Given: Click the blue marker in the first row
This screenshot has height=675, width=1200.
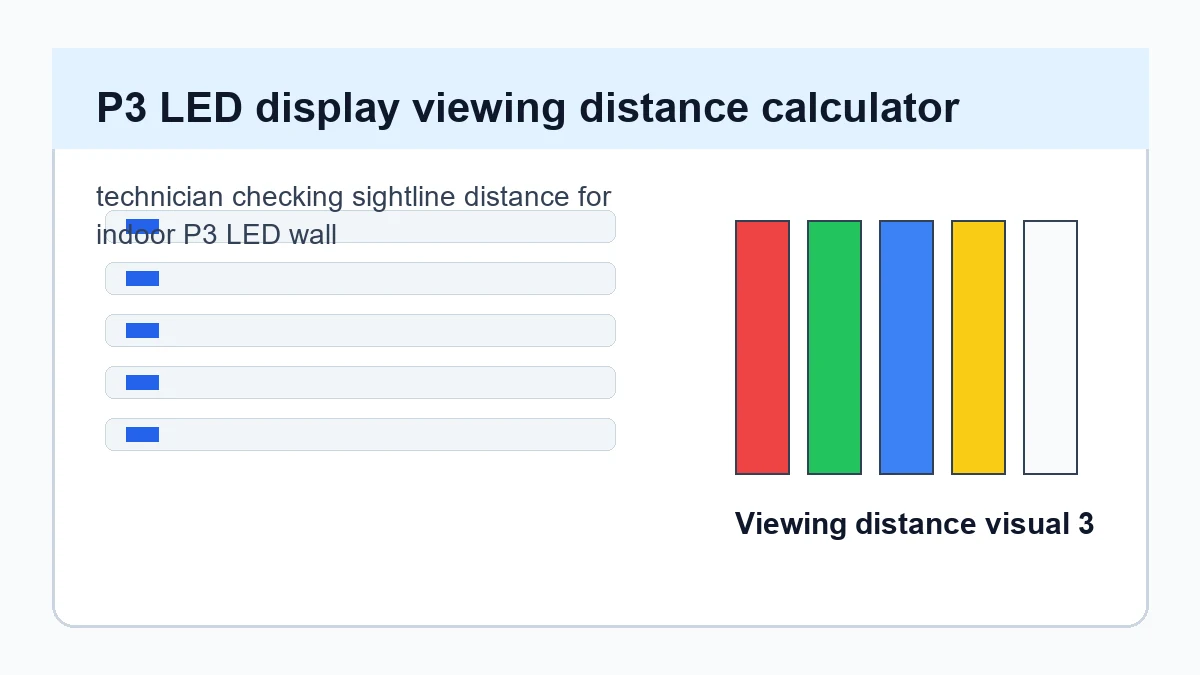Looking at the screenshot, I should pos(142,226).
